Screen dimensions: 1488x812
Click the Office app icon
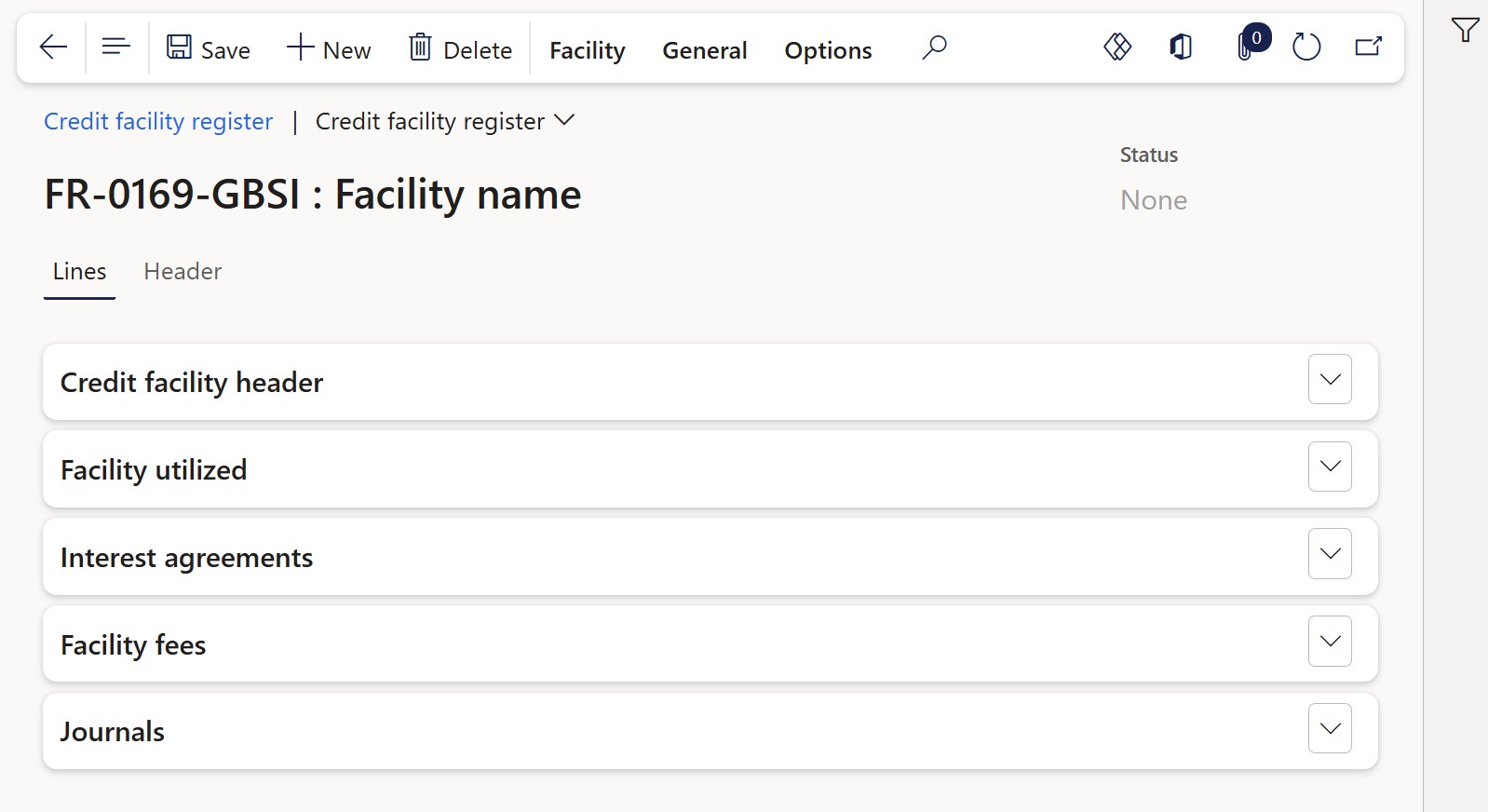pos(1181,47)
